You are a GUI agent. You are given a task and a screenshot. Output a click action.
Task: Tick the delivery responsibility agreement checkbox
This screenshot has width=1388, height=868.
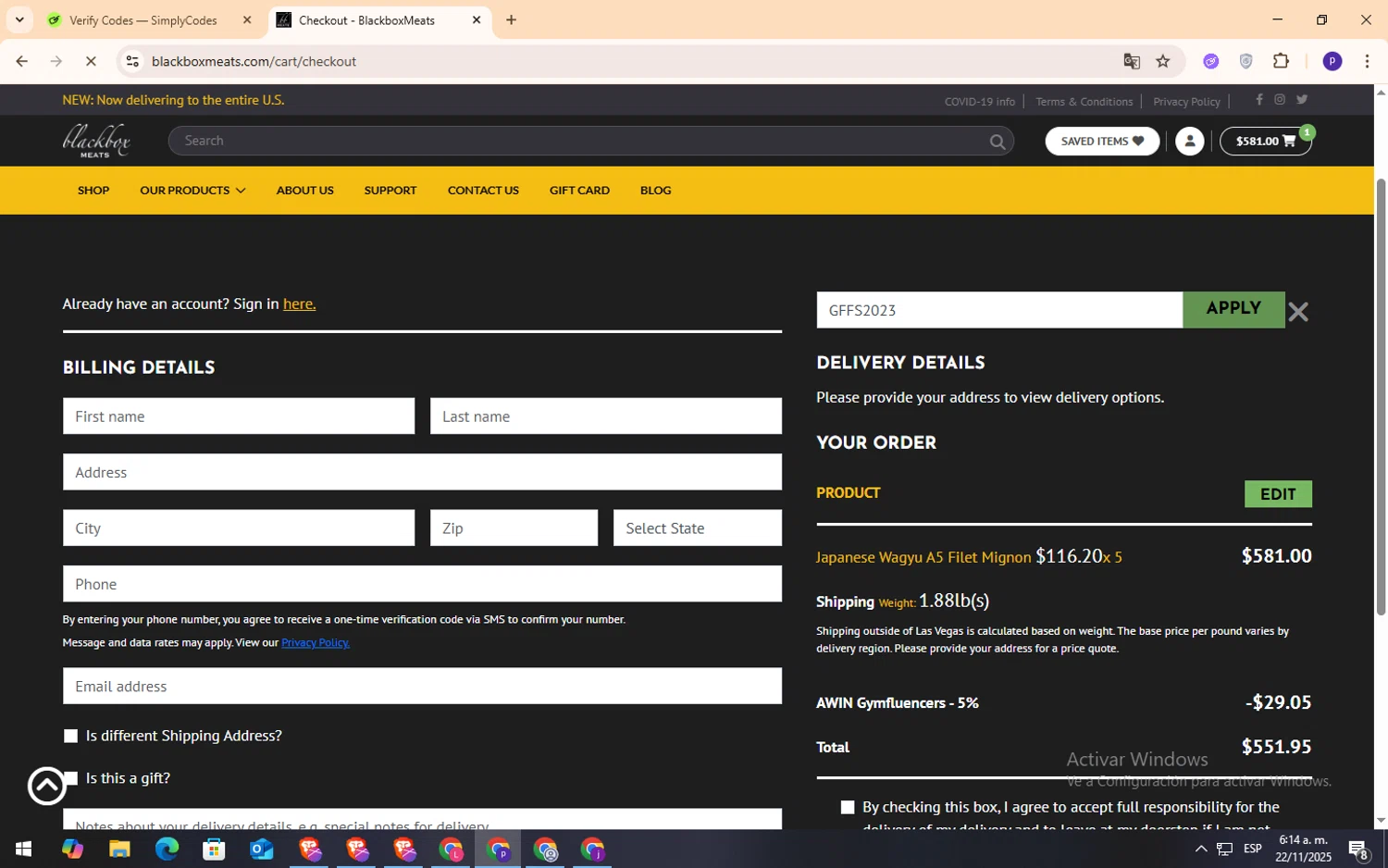[847, 808]
